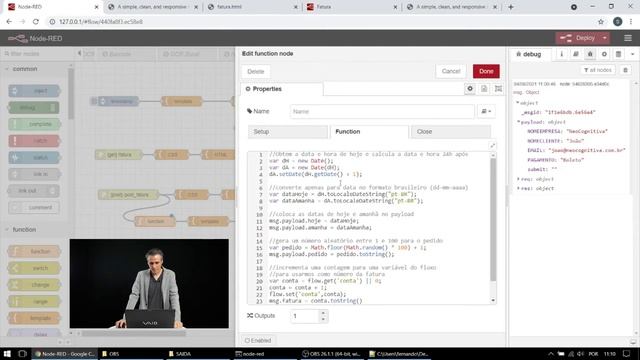Expand the req object in debug
Viewport: 640px width, 360px height.
[518, 179]
